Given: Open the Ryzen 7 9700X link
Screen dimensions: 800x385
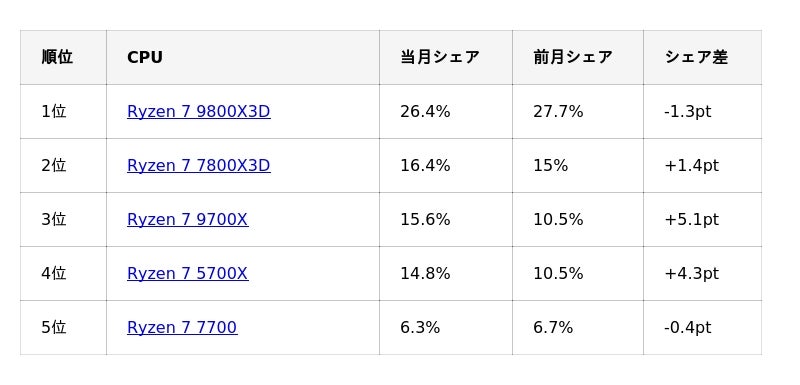Looking at the screenshot, I should [187, 220].
